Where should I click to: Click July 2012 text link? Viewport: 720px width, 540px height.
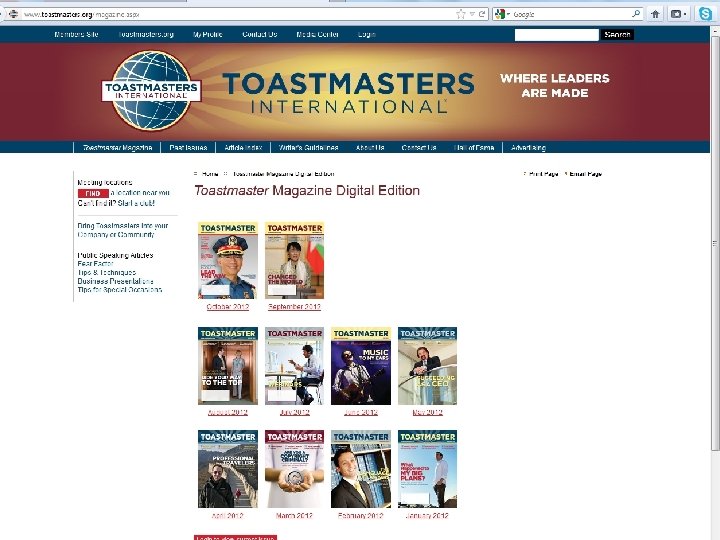click(x=294, y=412)
